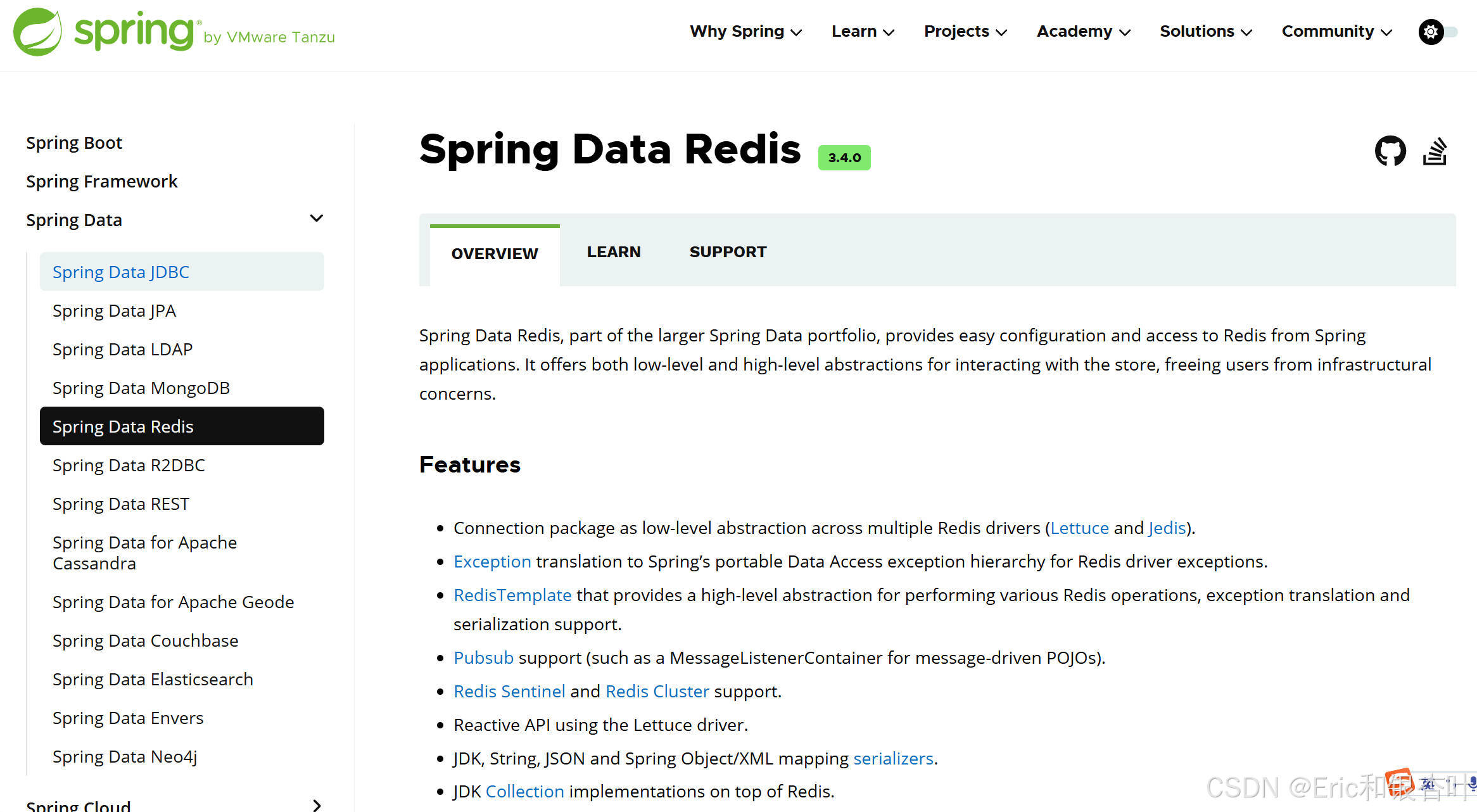
Task: Collapse the Spring Data sidebar section
Action: [317, 218]
